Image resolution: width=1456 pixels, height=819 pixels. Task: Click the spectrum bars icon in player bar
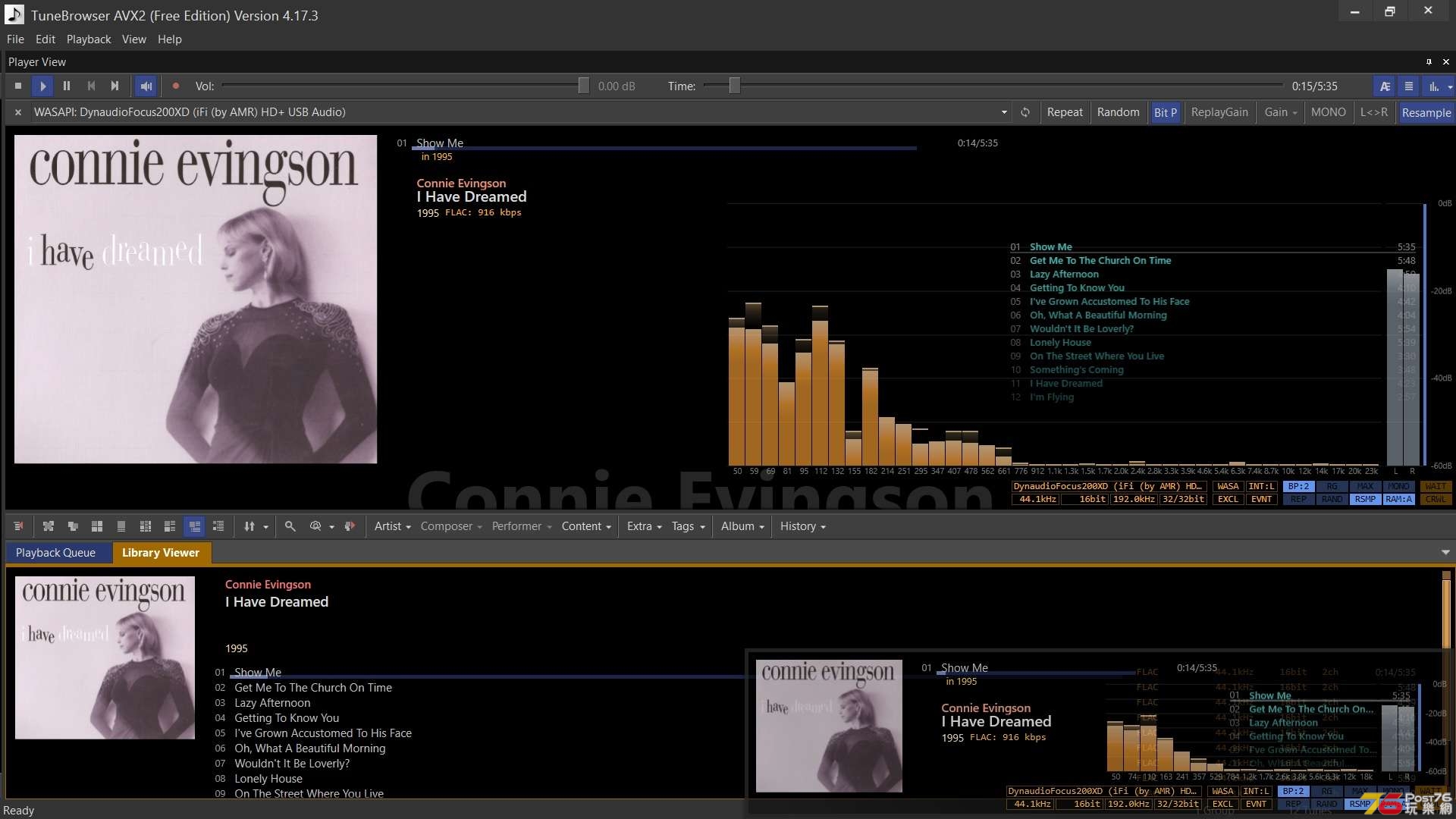tap(1434, 86)
